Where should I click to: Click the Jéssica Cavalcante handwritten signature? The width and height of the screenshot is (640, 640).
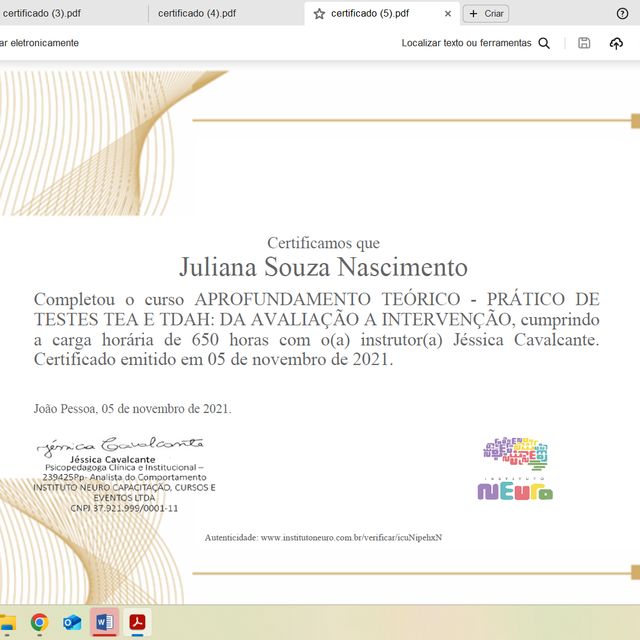tap(120, 446)
